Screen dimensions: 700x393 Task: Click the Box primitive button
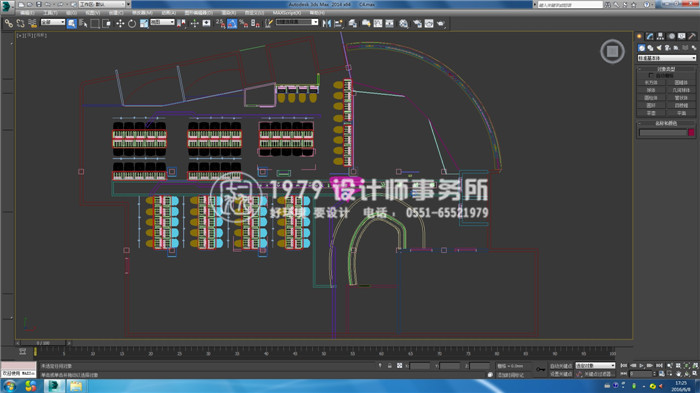(x=651, y=83)
